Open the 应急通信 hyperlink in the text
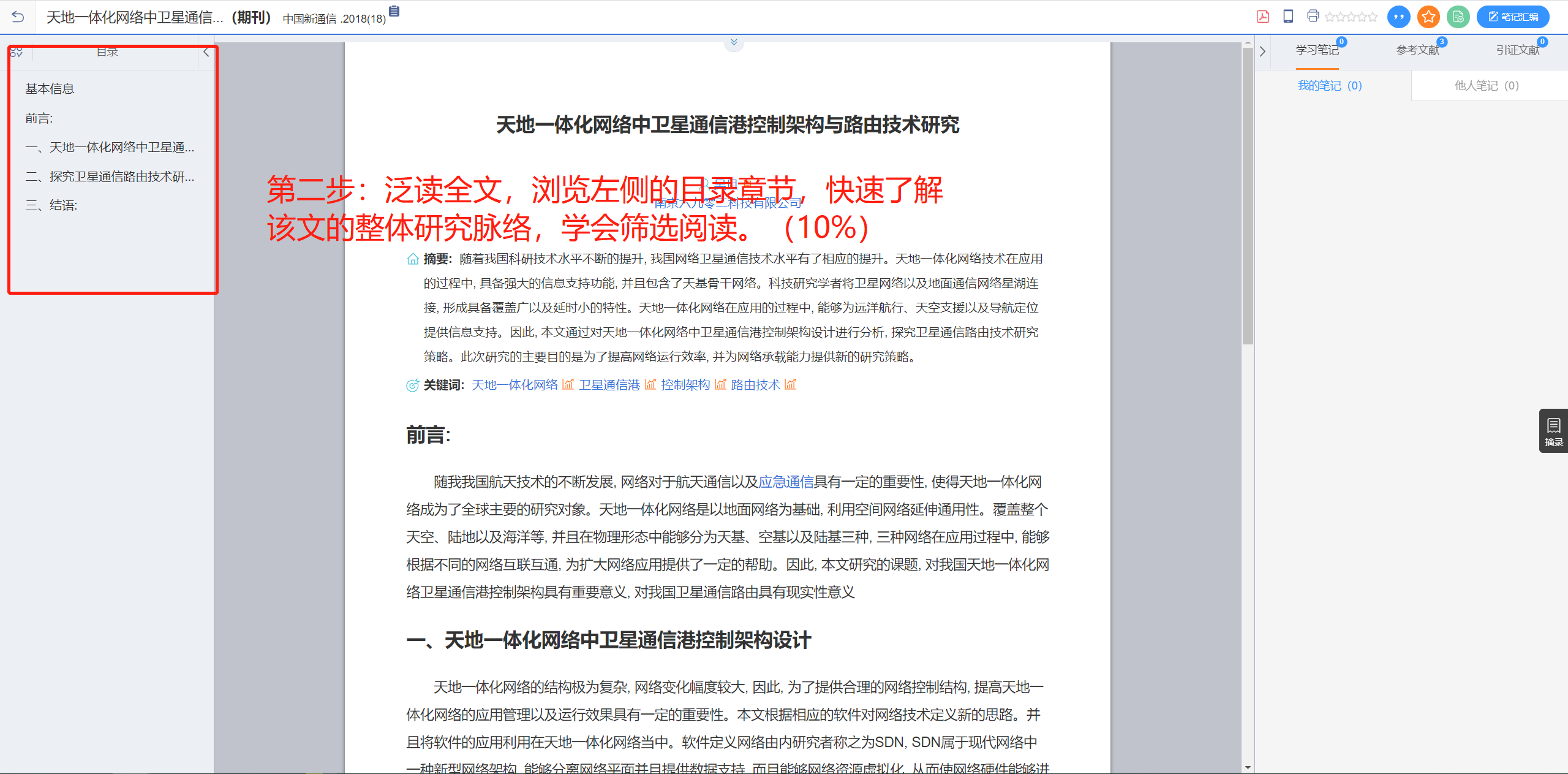1568x774 pixels. point(786,482)
